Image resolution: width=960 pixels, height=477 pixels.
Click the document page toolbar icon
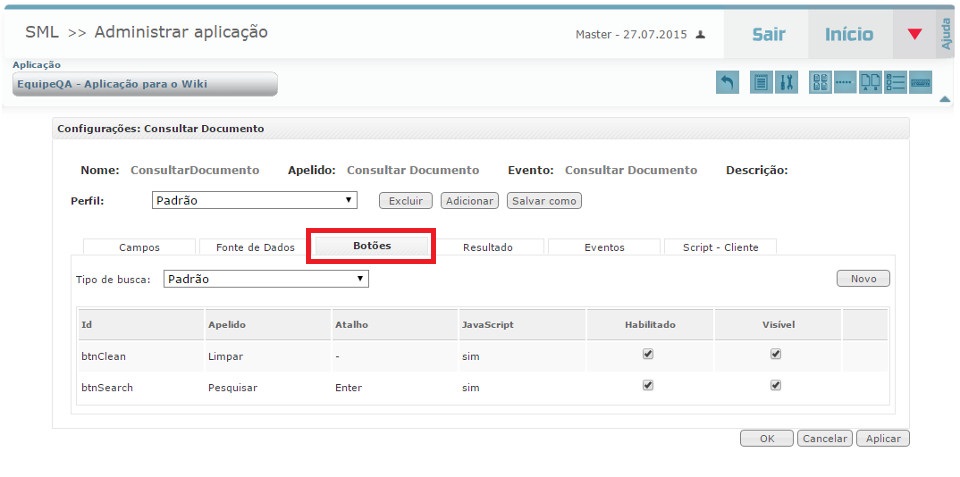tap(761, 83)
